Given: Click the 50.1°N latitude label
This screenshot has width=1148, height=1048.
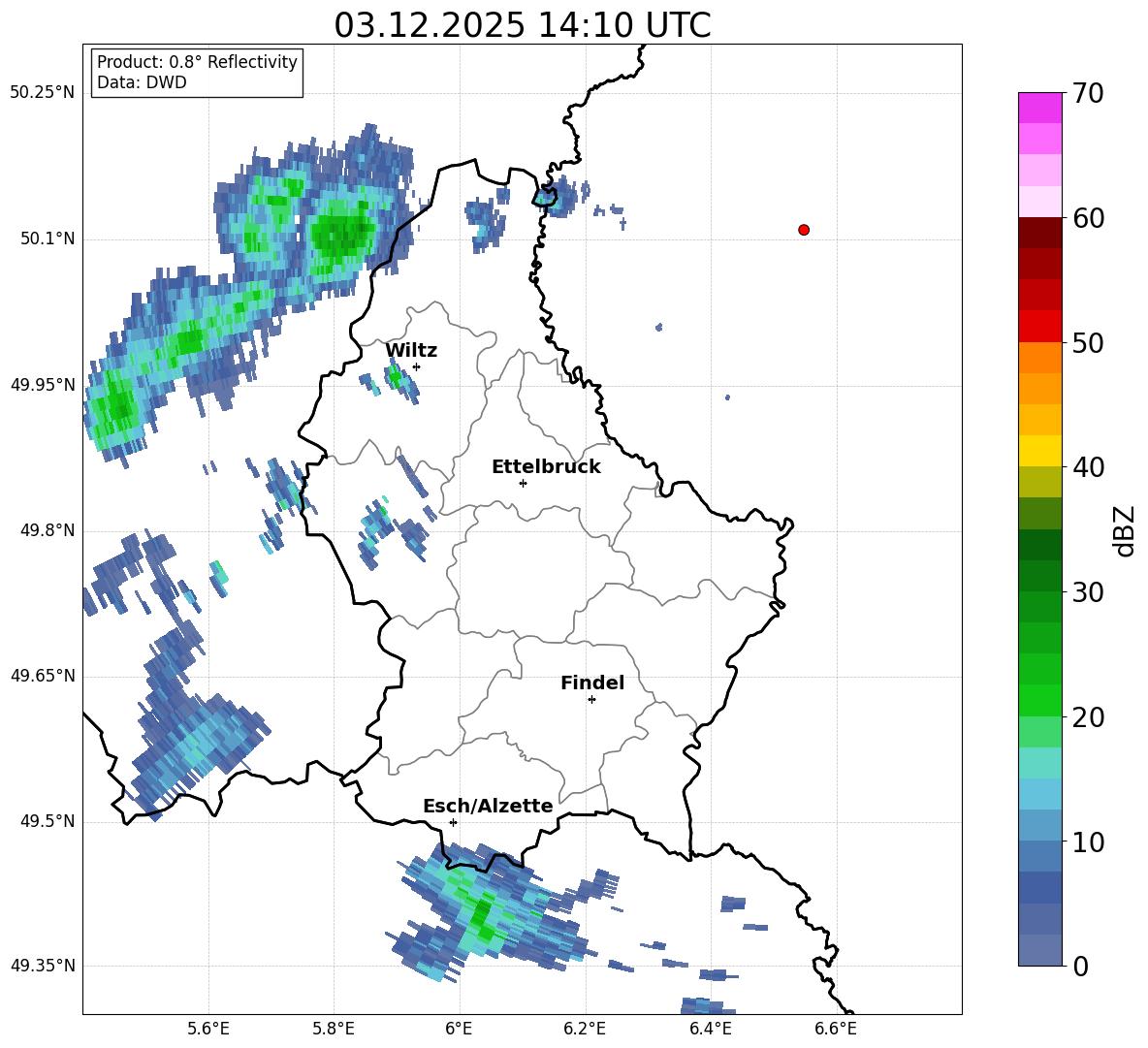Looking at the screenshot, I should click(x=48, y=238).
